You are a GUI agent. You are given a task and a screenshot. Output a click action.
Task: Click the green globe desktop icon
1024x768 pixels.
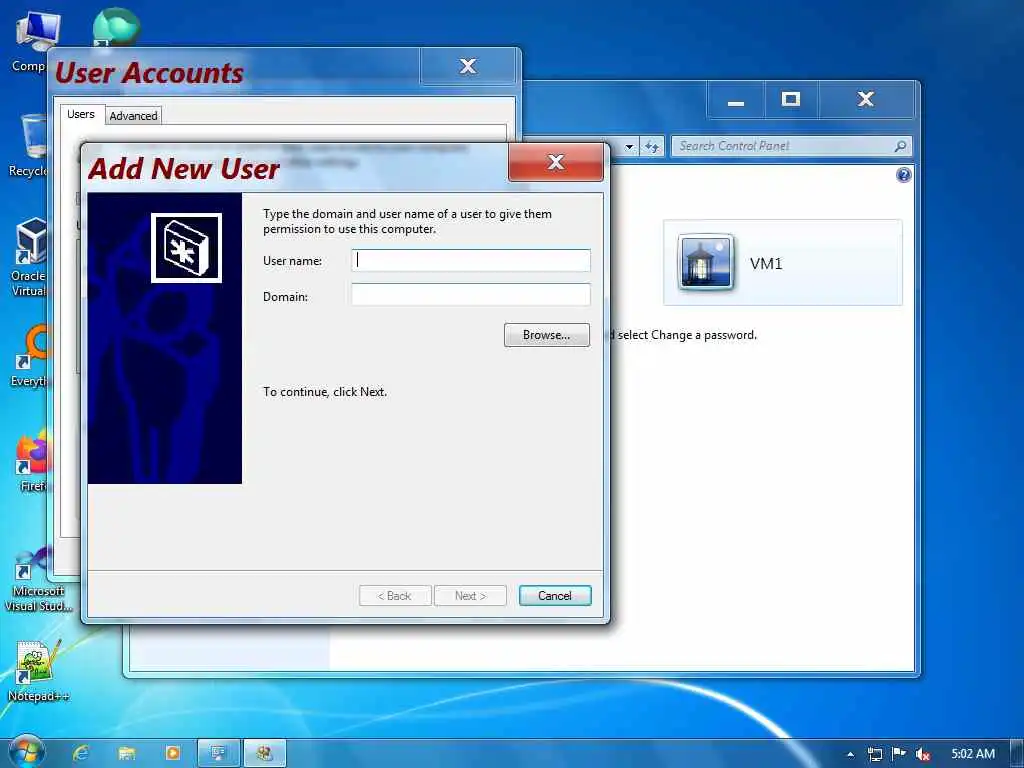pos(116,27)
